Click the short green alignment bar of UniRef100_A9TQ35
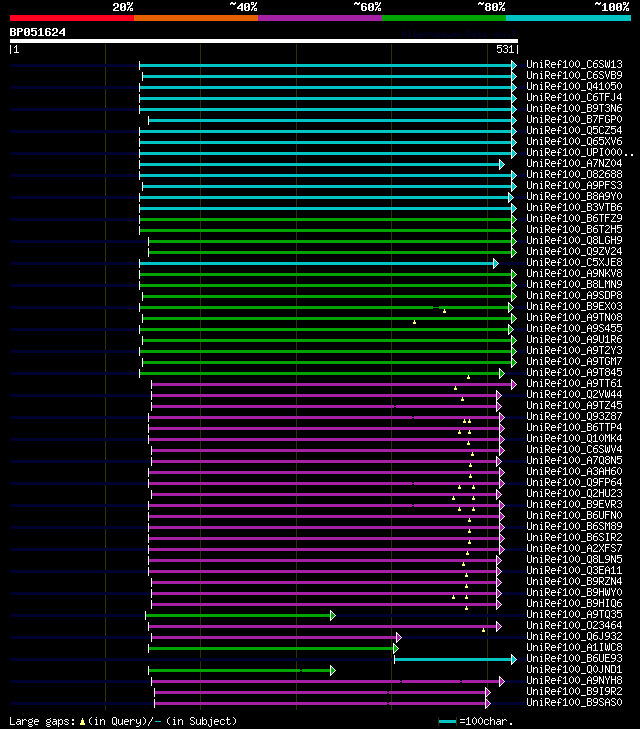The width and height of the screenshot is (640, 729). [238, 616]
